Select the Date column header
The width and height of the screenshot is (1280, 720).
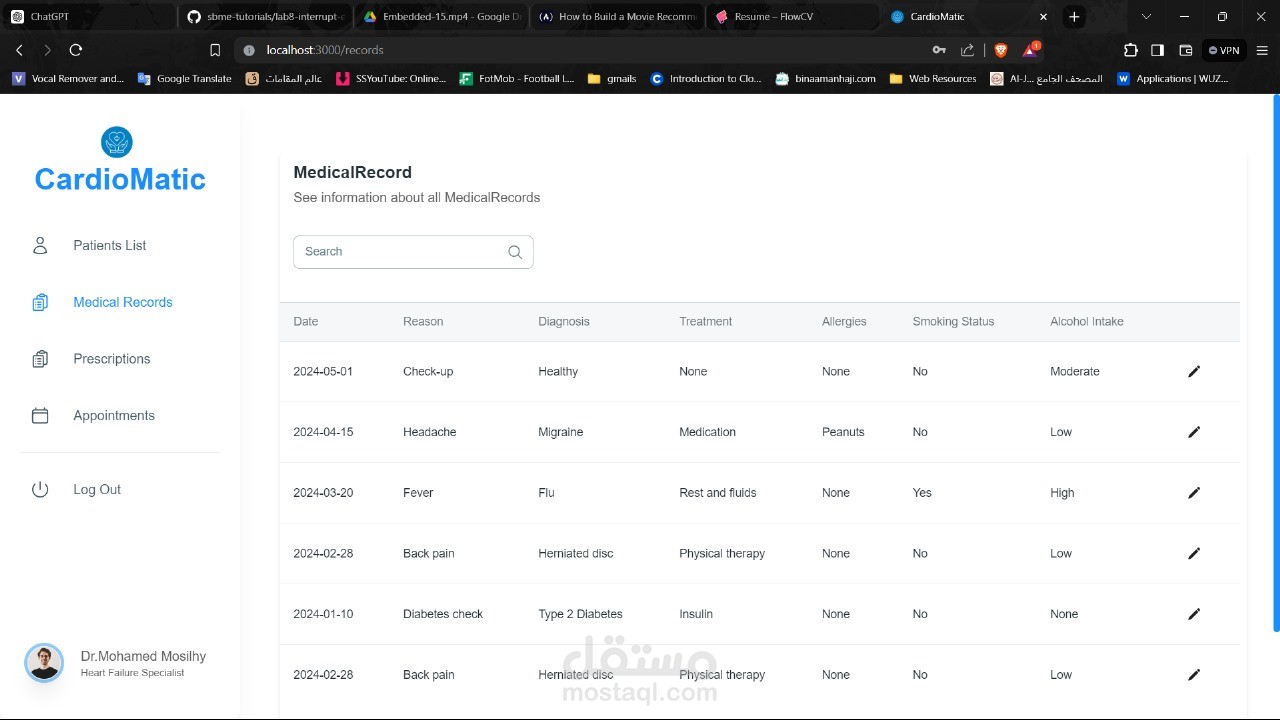pos(306,322)
